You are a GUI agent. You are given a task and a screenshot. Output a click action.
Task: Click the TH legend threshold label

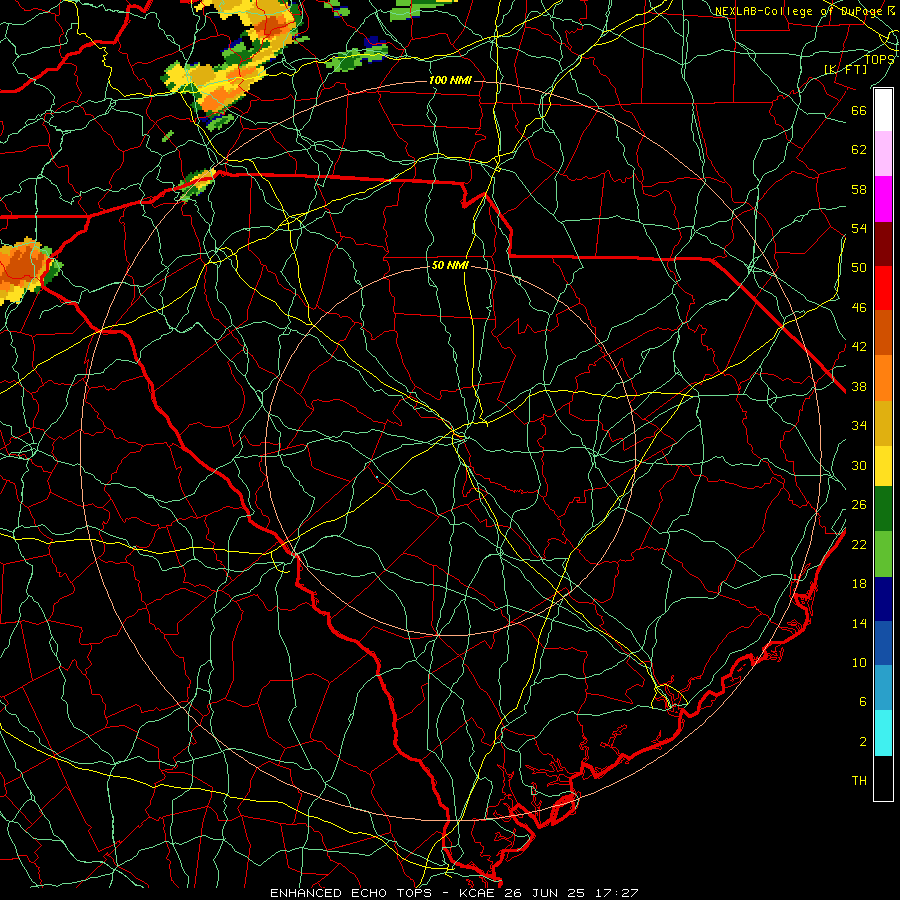click(859, 781)
